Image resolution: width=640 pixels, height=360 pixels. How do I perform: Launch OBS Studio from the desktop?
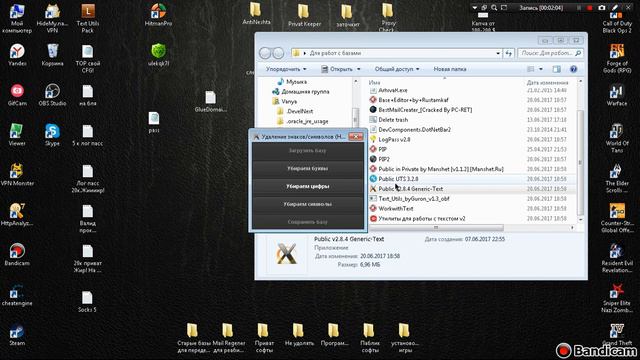click(52, 95)
